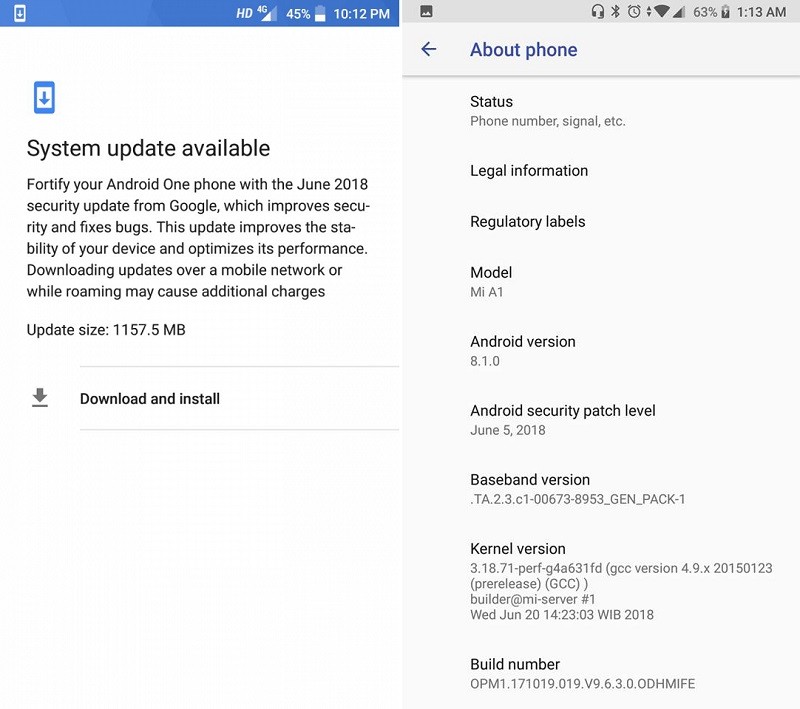Viewport: 800px width, 709px height.
Task: Tap the 63% battery percentage text
Action: pyautogui.click(x=705, y=12)
